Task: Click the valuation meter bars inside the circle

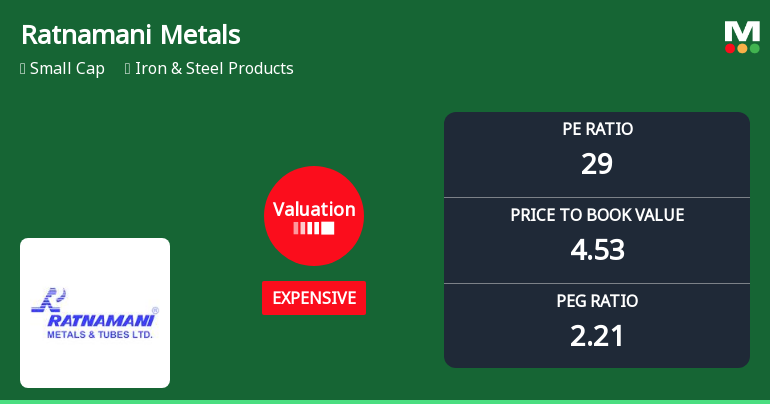Action: click(314, 229)
